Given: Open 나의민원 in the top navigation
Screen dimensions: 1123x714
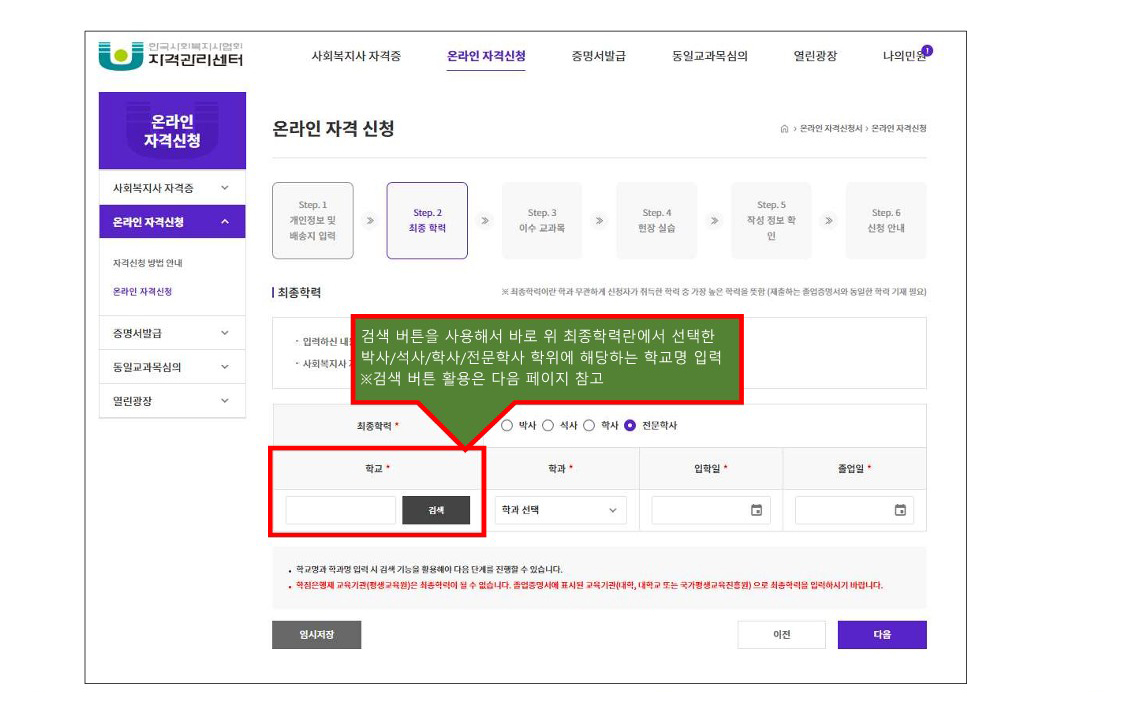Looking at the screenshot, I should tap(904, 56).
